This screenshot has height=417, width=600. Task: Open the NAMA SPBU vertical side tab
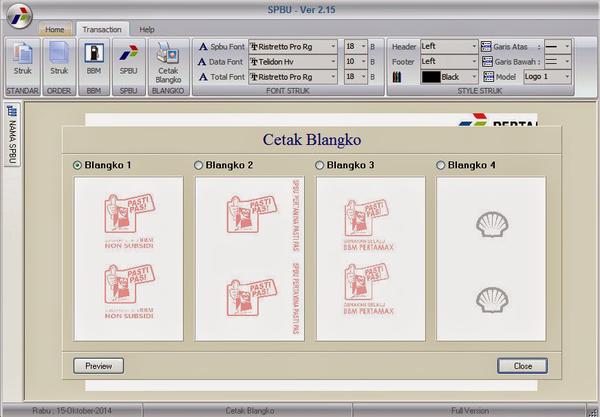[x=12, y=135]
